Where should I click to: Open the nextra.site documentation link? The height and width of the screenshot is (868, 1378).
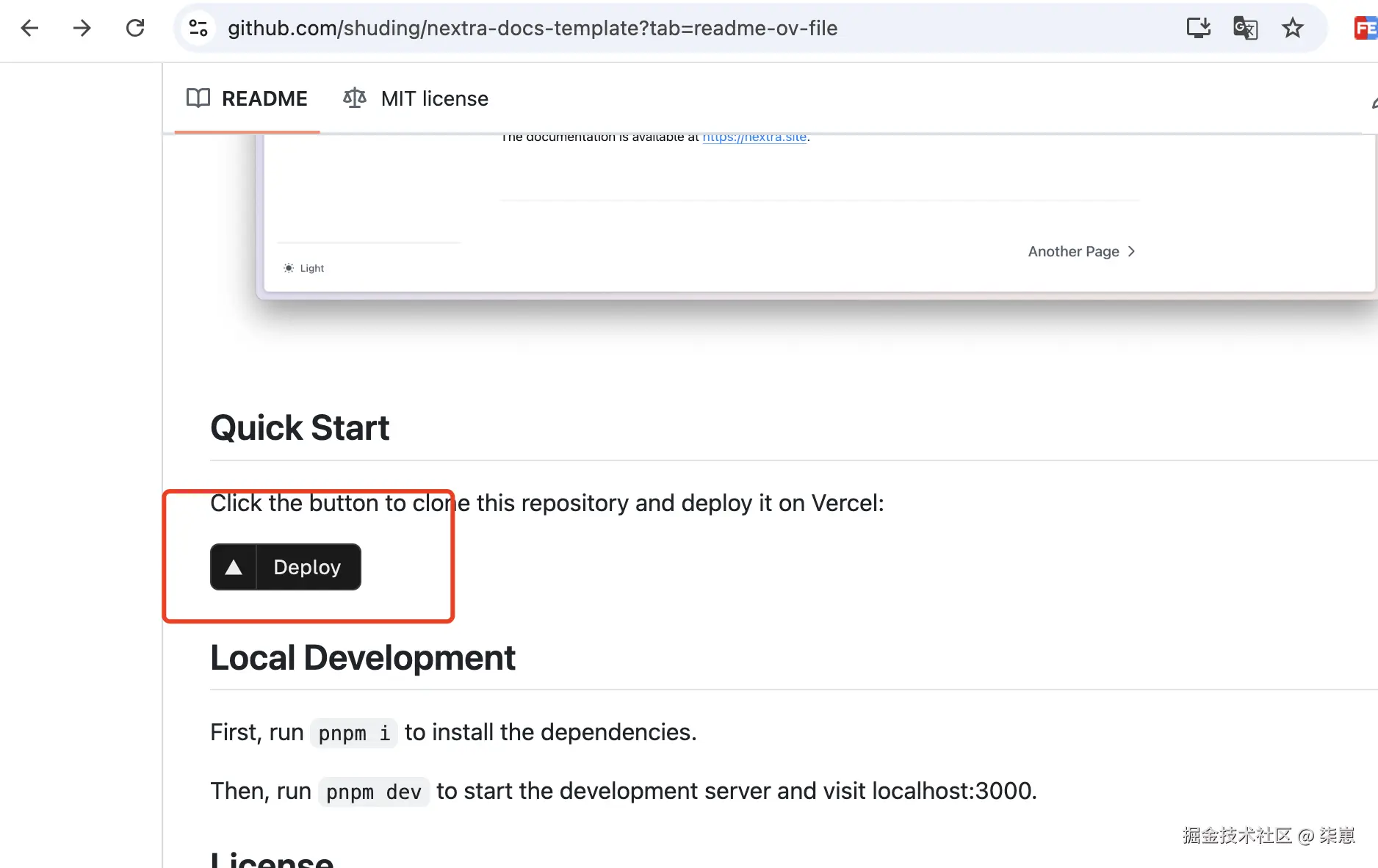[x=754, y=137]
